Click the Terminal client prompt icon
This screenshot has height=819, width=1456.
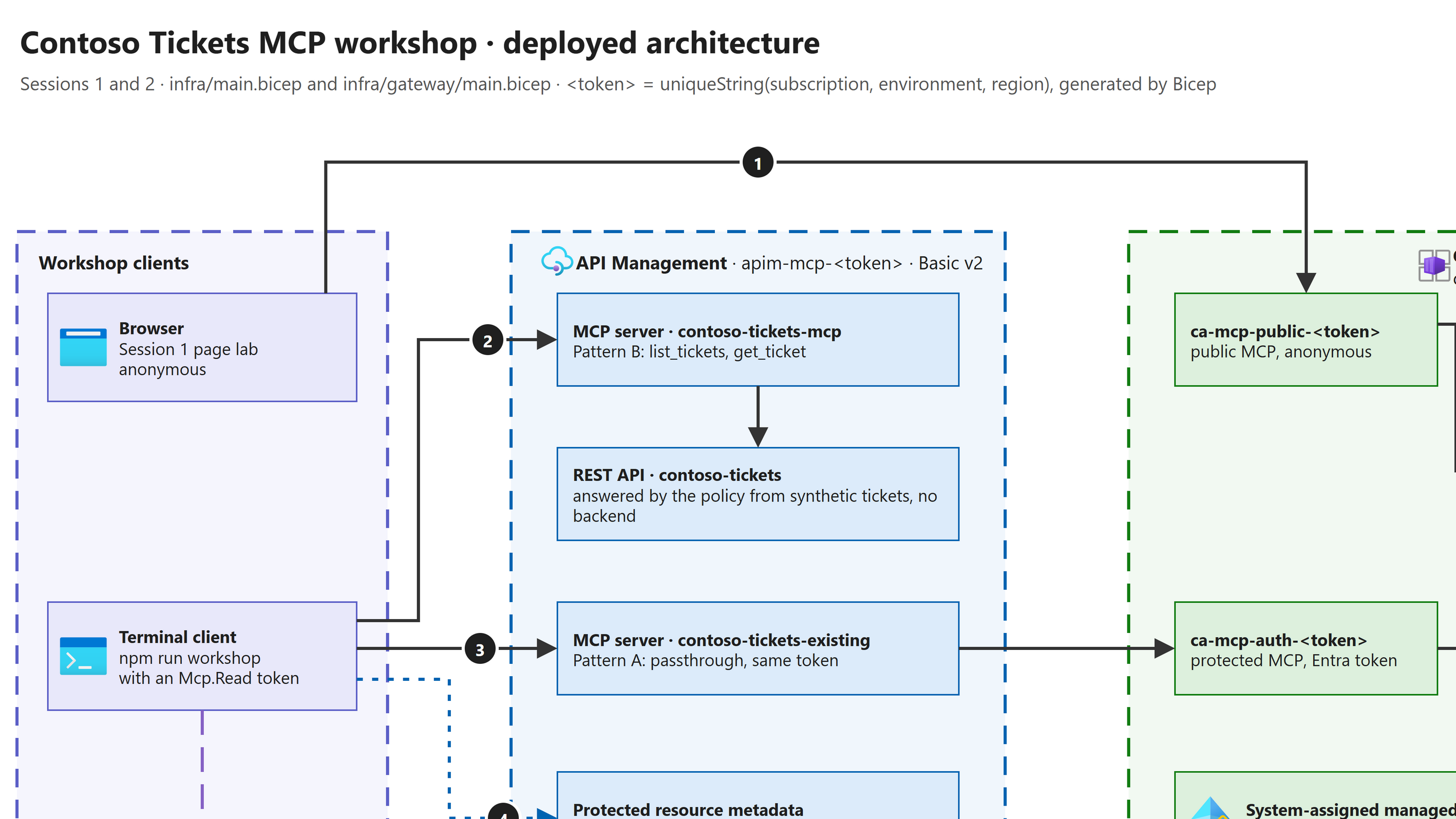point(83,656)
